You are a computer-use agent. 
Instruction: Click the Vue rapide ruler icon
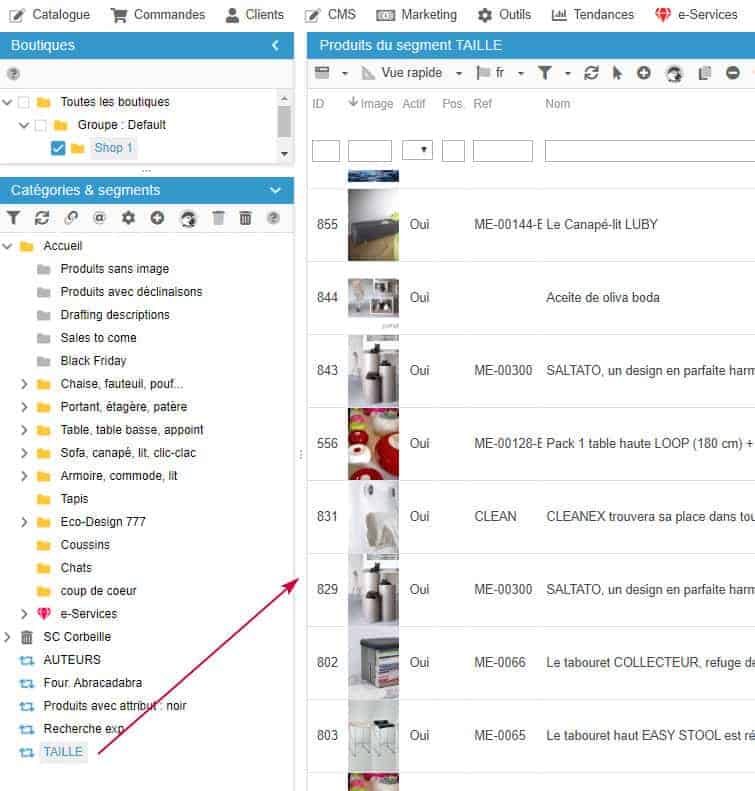click(368, 73)
